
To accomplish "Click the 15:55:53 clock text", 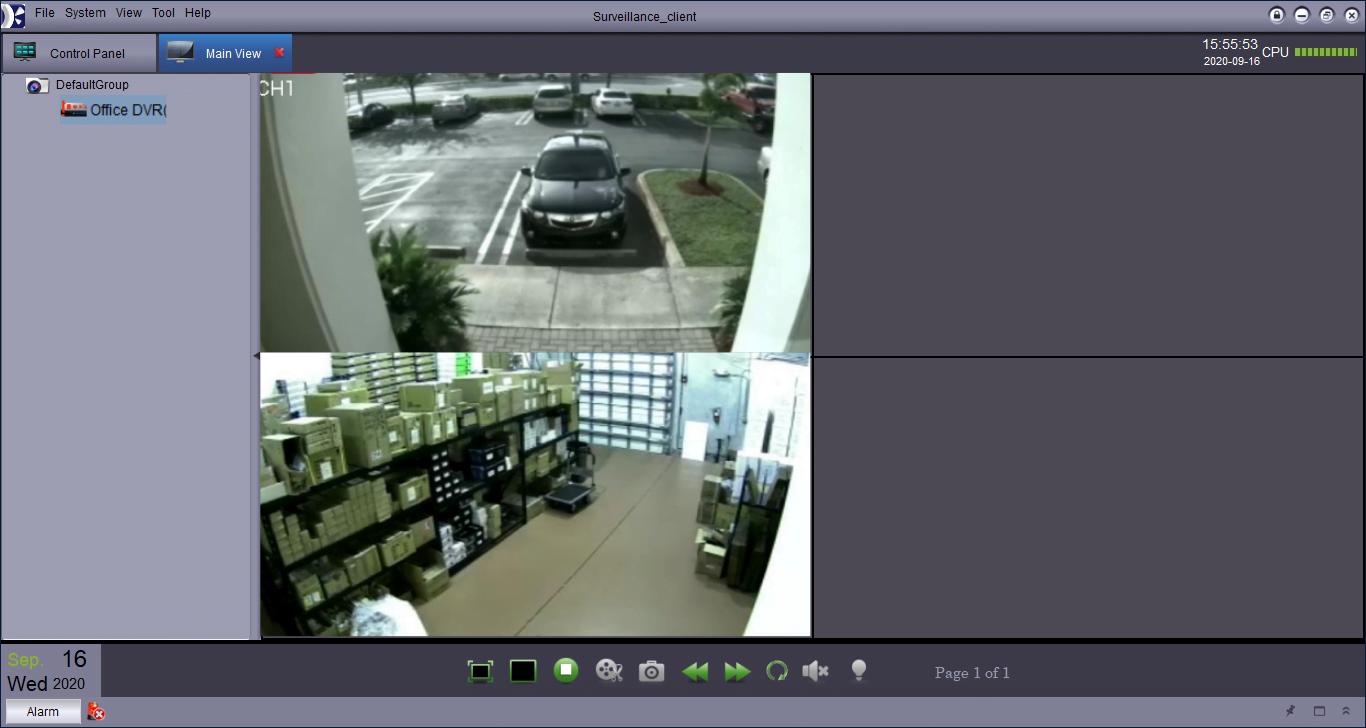I will pos(1230,45).
